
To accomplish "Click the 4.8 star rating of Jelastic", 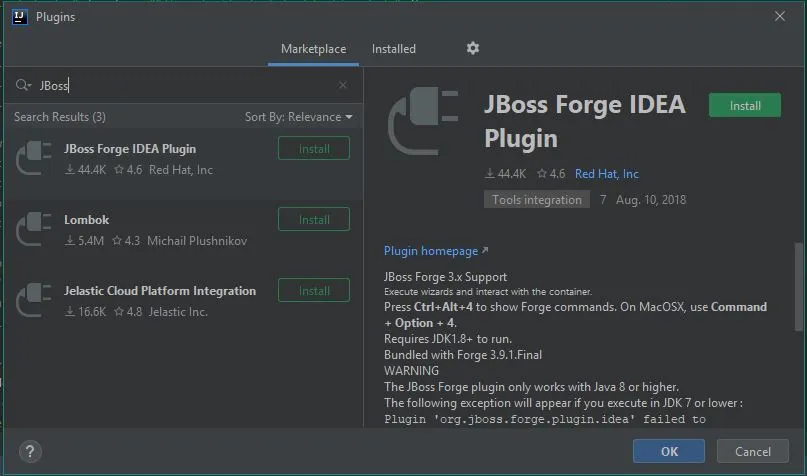I will pyautogui.click(x=129, y=312).
